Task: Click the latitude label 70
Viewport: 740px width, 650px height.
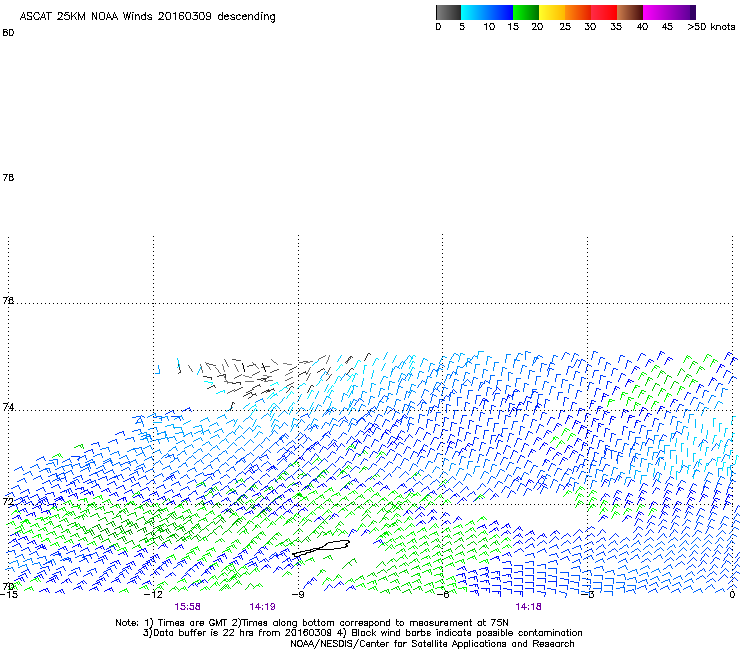Action: [x=8, y=586]
